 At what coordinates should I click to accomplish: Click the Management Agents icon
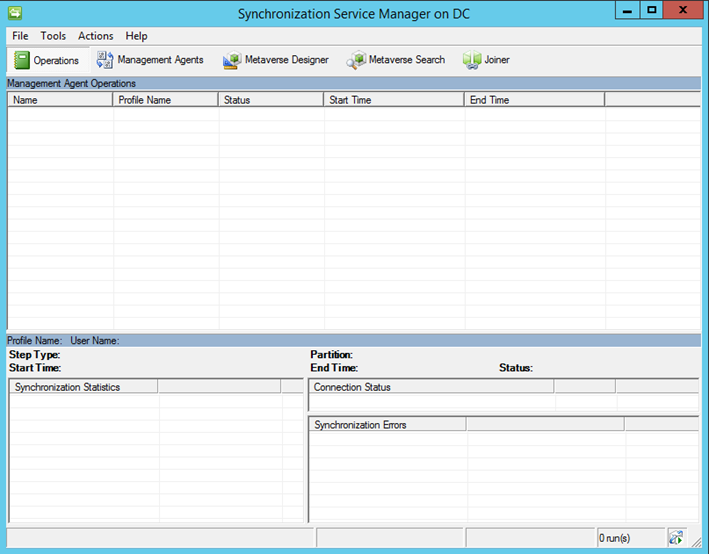[x=105, y=60]
